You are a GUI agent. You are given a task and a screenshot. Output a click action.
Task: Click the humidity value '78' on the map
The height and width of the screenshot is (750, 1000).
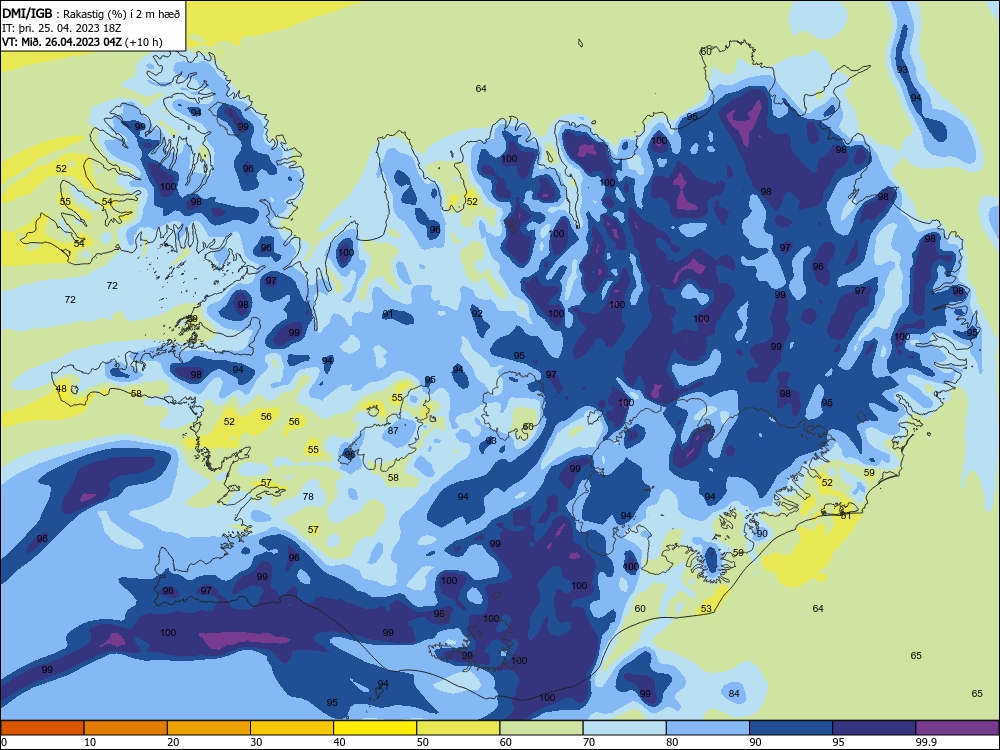[308, 496]
